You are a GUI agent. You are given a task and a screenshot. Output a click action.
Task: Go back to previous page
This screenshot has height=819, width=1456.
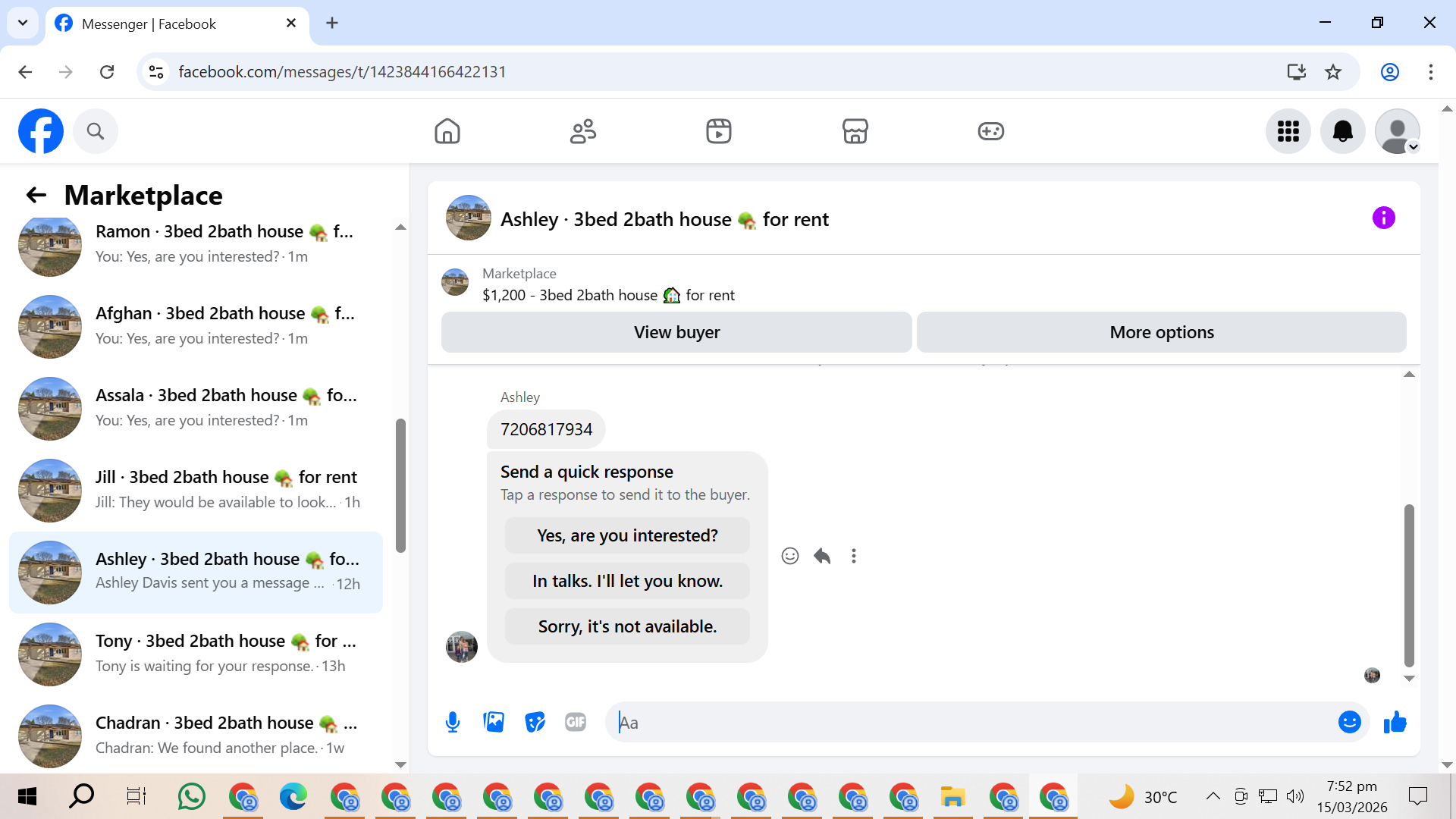click(25, 72)
